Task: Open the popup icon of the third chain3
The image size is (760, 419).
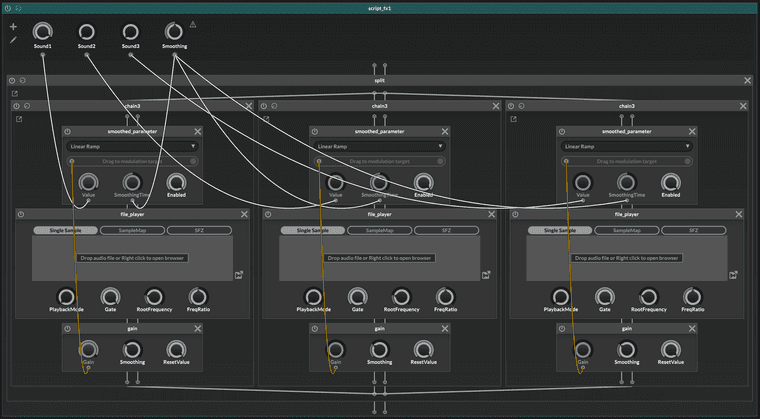Action: pyautogui.click(x=513, y=119)
